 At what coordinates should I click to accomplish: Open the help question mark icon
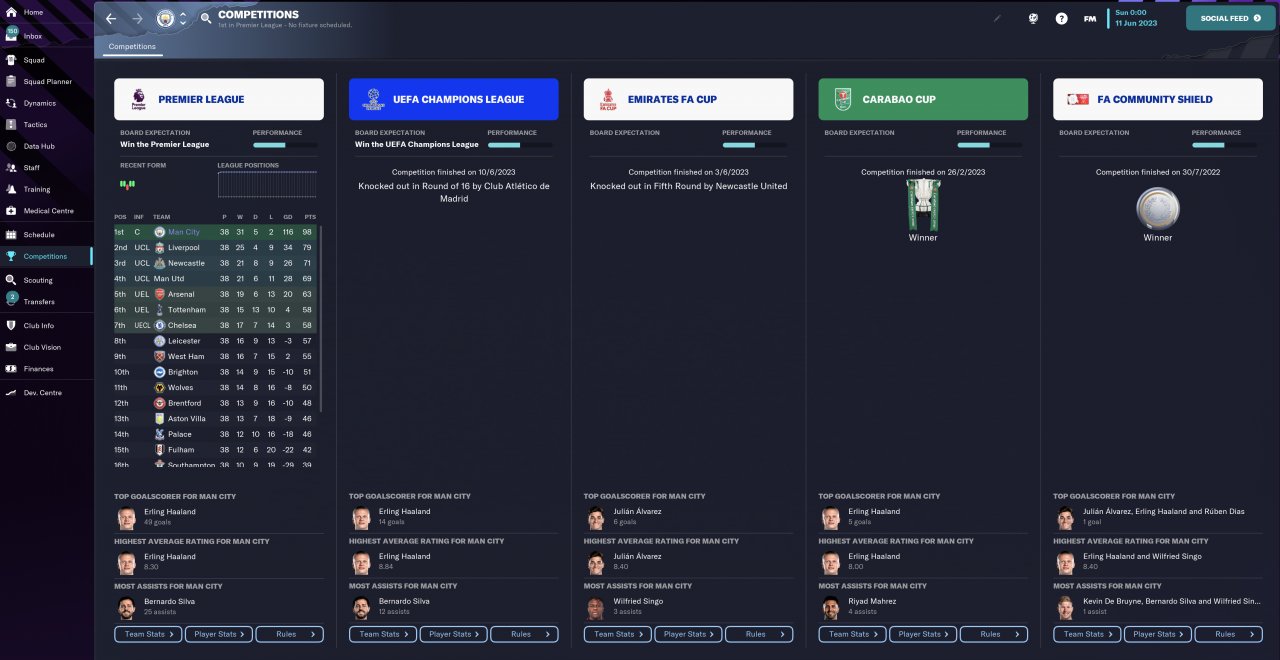1061,18
